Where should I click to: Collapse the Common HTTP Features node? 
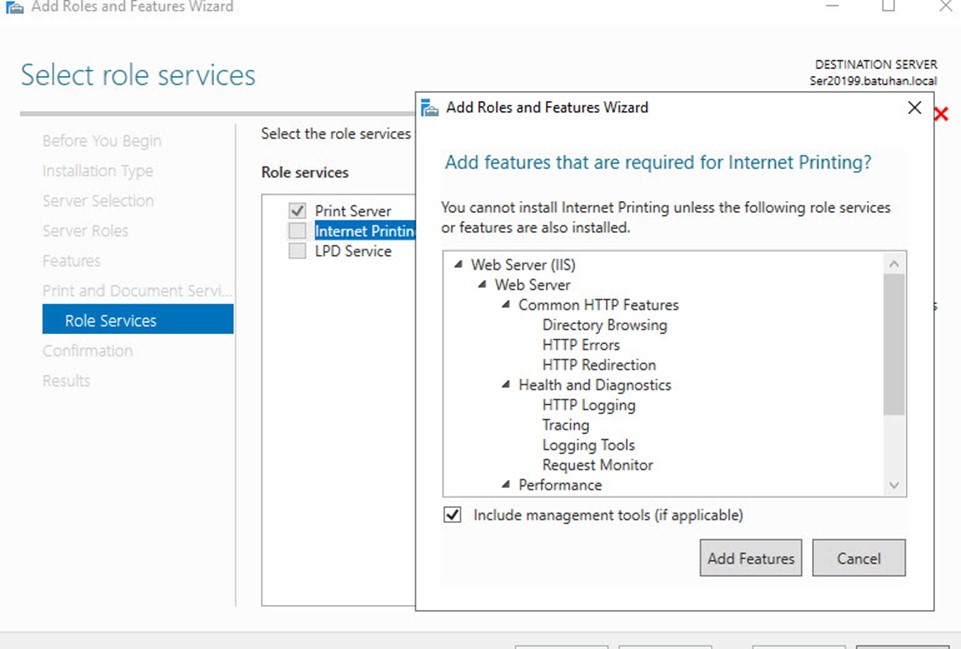click(x=506, y=304)
